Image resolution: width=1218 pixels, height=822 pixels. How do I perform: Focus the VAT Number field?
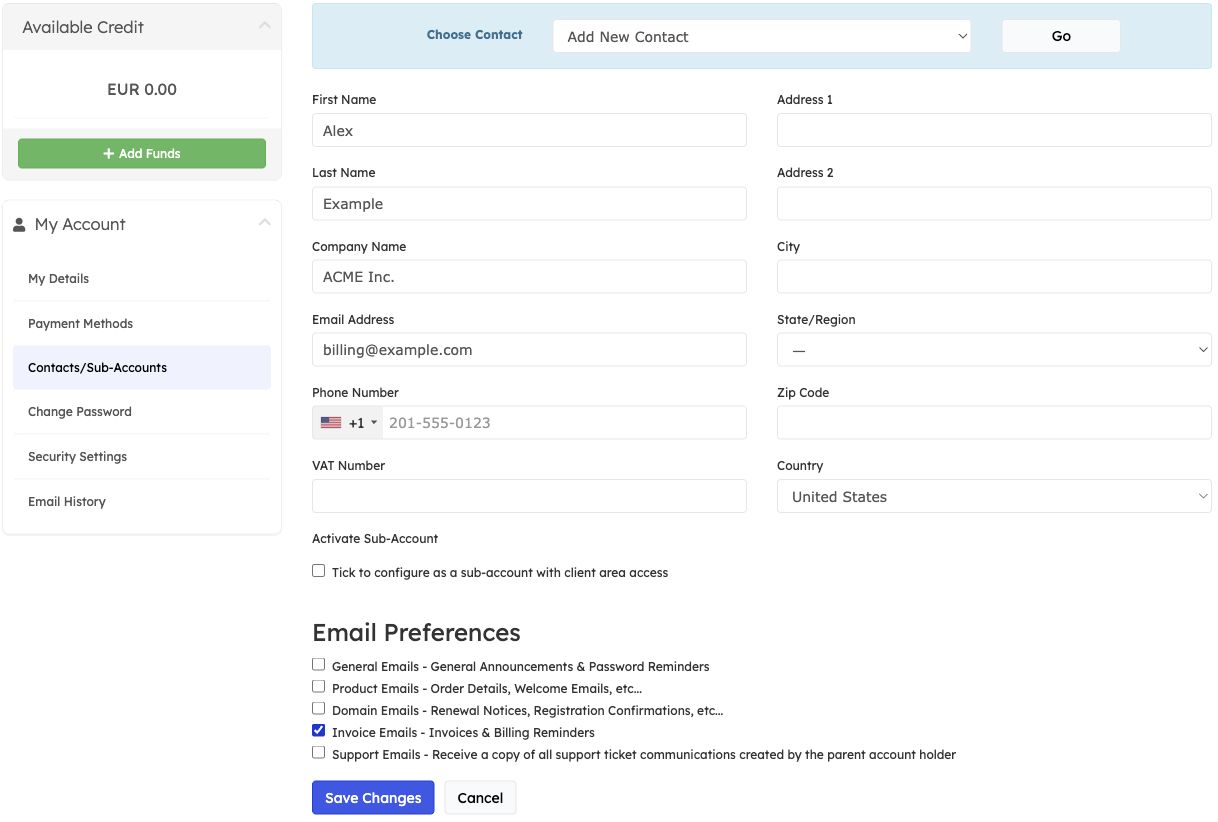pos(529,496)
